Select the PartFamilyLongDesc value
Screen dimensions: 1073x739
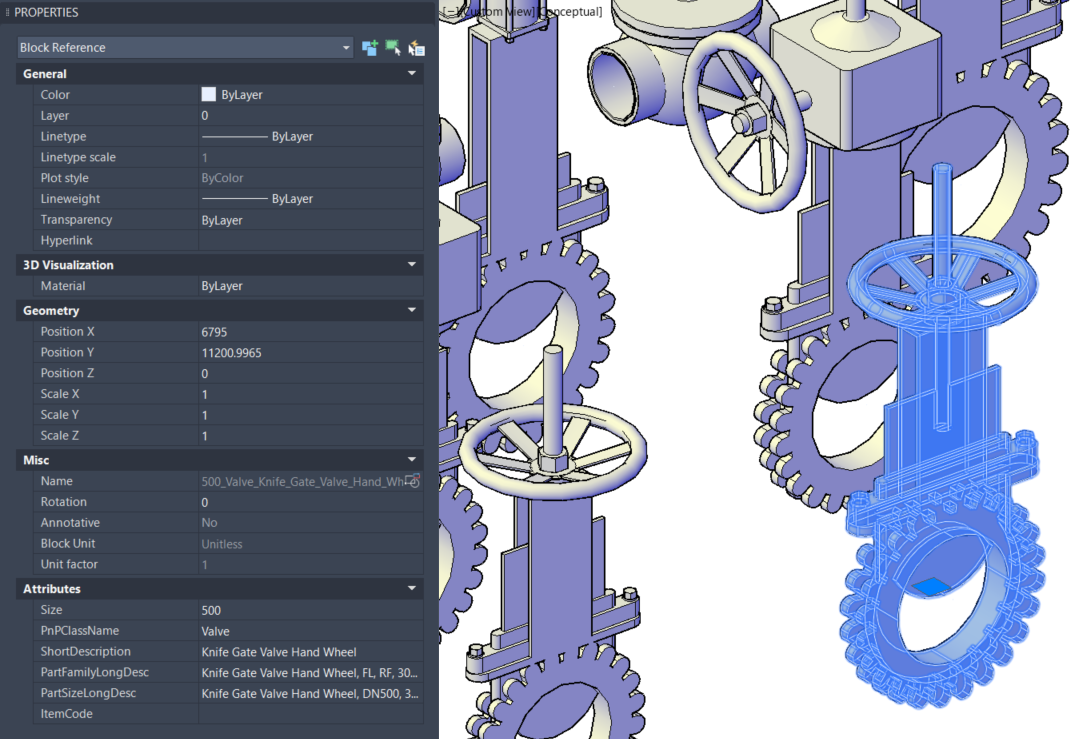(x=311, y=672)
